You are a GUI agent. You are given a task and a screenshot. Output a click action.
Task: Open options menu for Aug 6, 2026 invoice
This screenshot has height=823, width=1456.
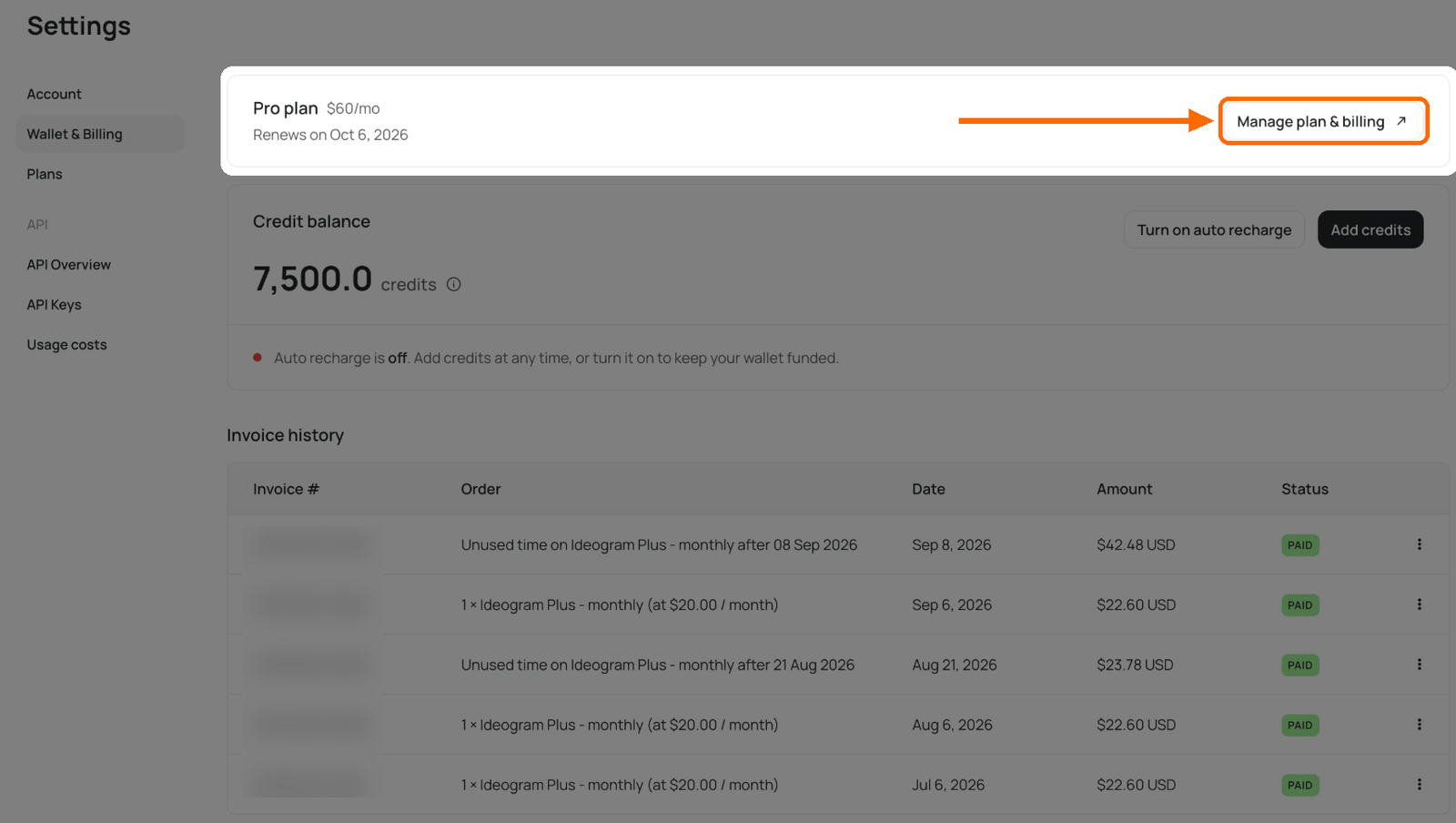pyautogui.click(x=1419, y=725)
